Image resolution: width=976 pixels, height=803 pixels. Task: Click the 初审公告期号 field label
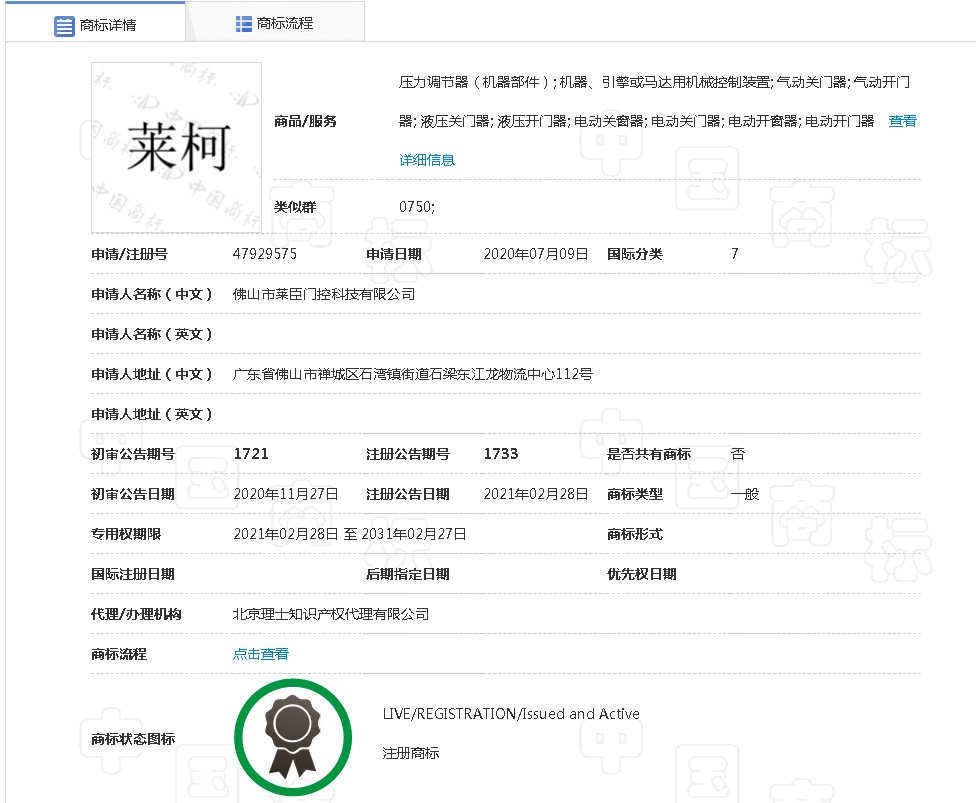pyautogui.click(x=133, y=454)
